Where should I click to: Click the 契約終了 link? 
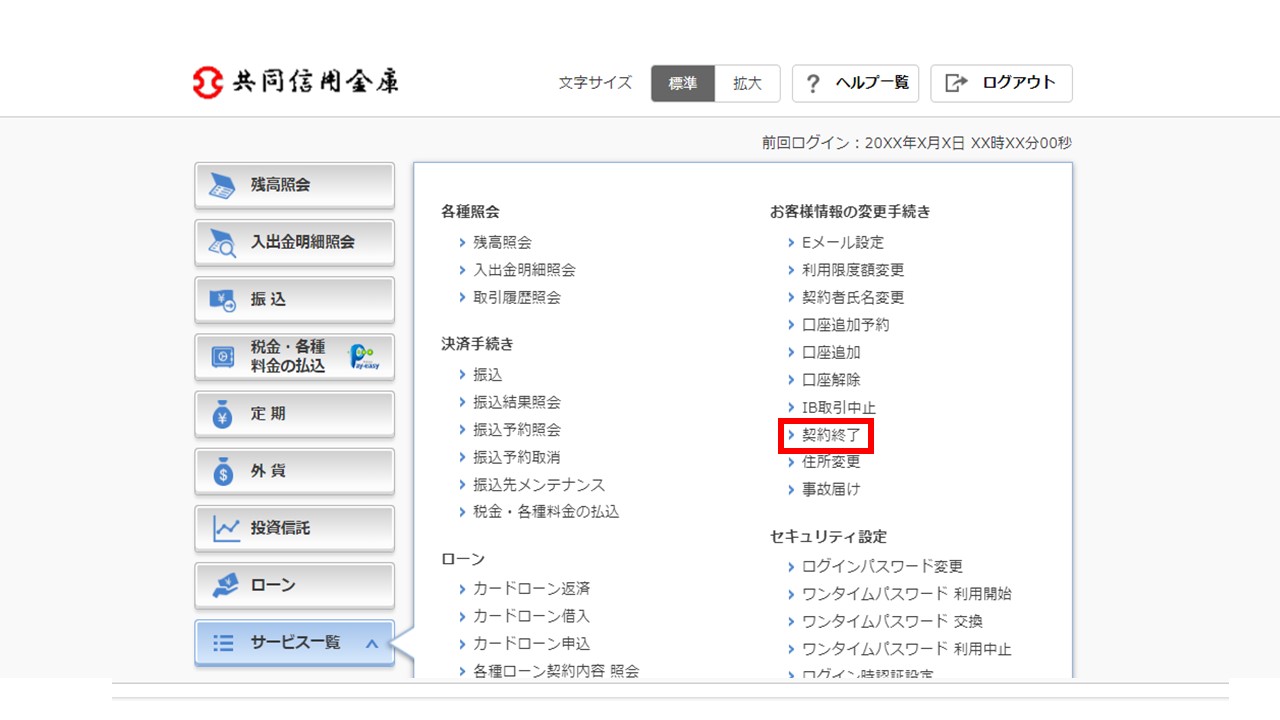830,435
